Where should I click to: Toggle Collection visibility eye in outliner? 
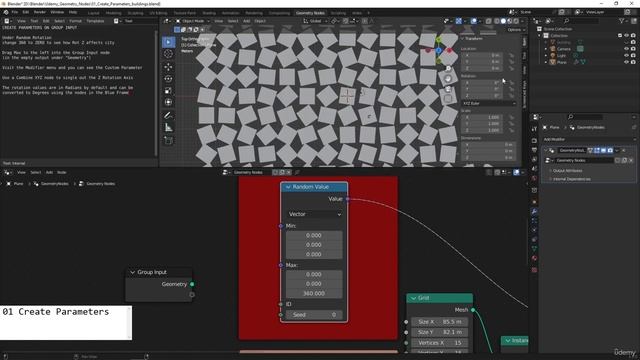point(627,36)
